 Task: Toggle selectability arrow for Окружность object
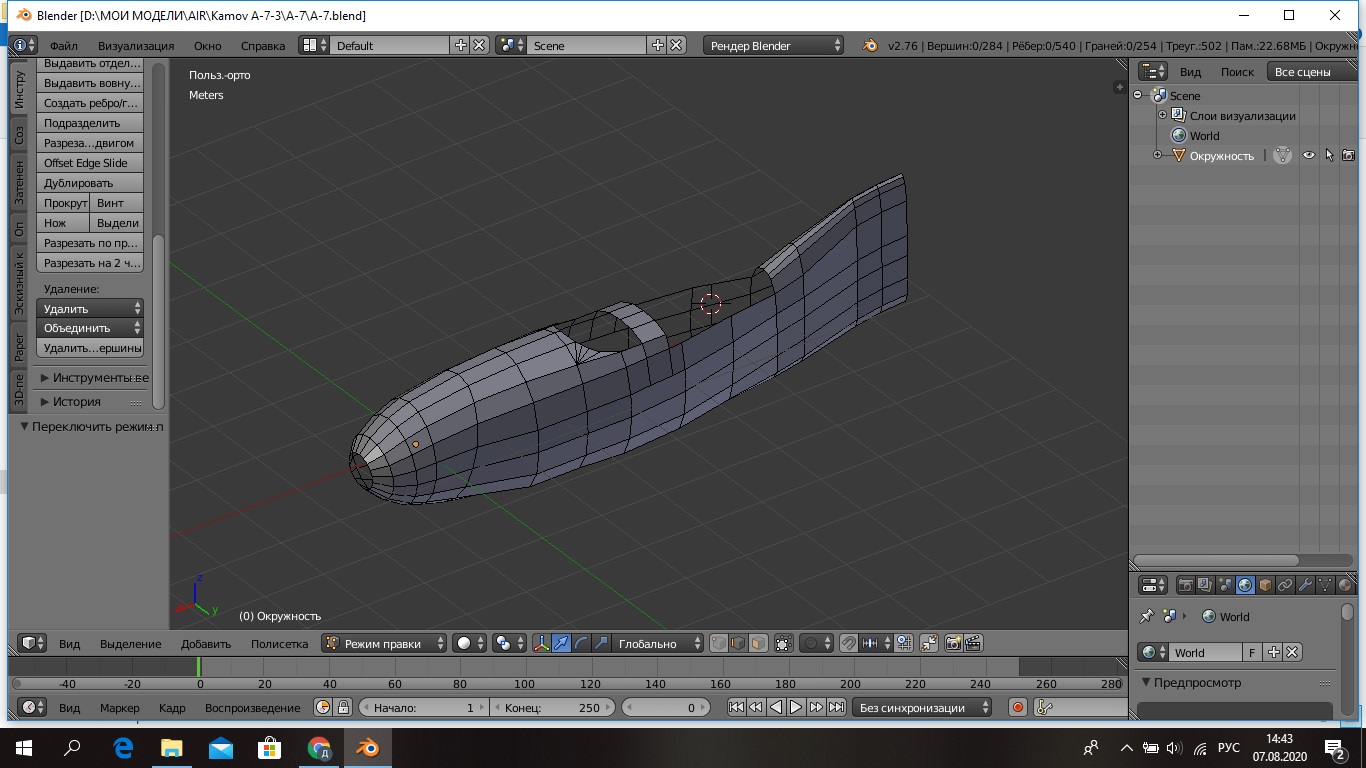point(1329,155)
